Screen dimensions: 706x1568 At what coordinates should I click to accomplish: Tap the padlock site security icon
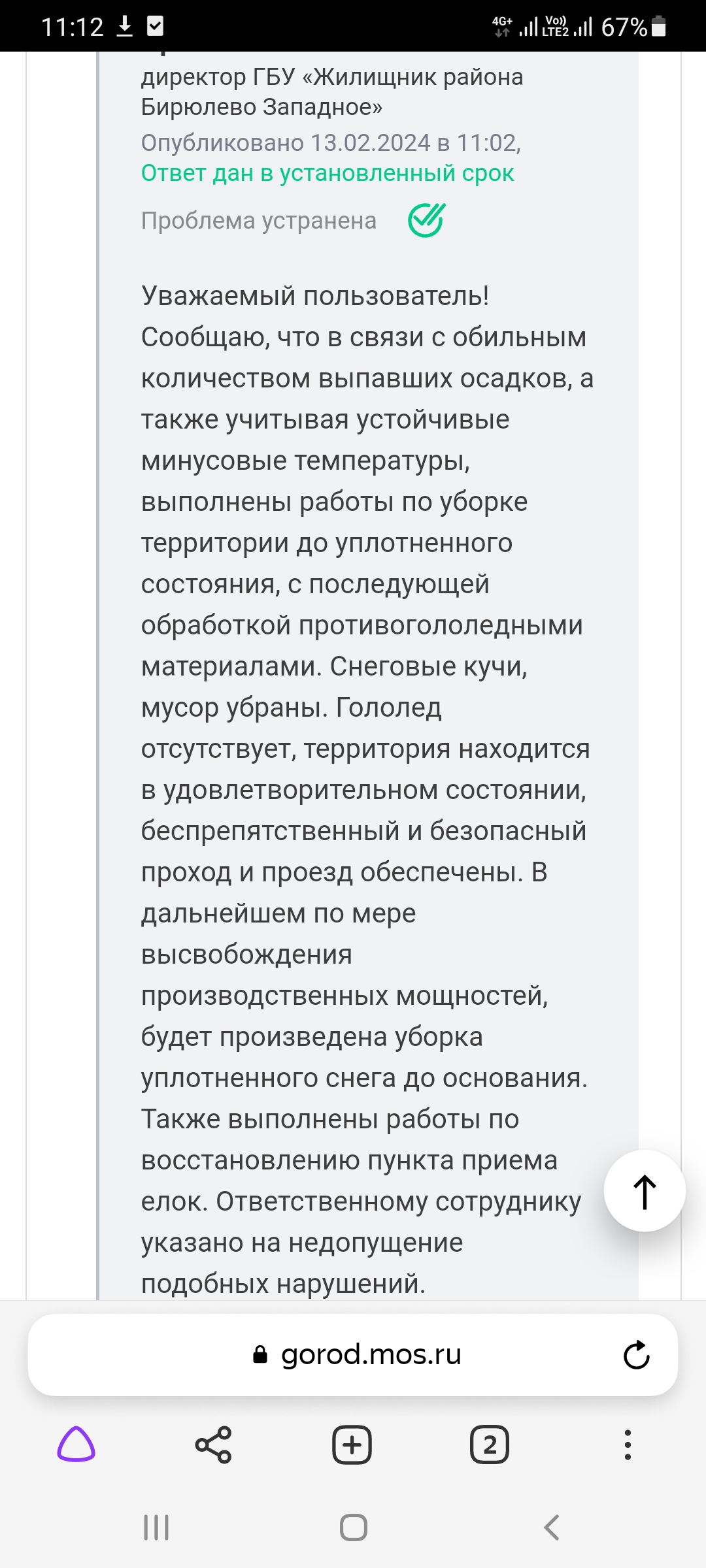260,1354
